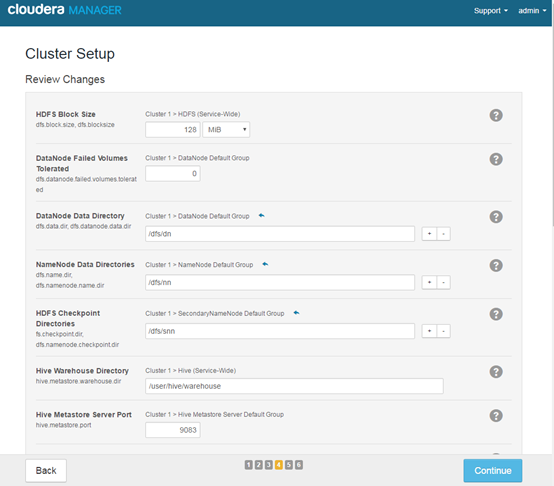Click 'Cluster 1 > HDFS (Service-Wide)' text
Screen dimensions: 554x486
(193, 114)
